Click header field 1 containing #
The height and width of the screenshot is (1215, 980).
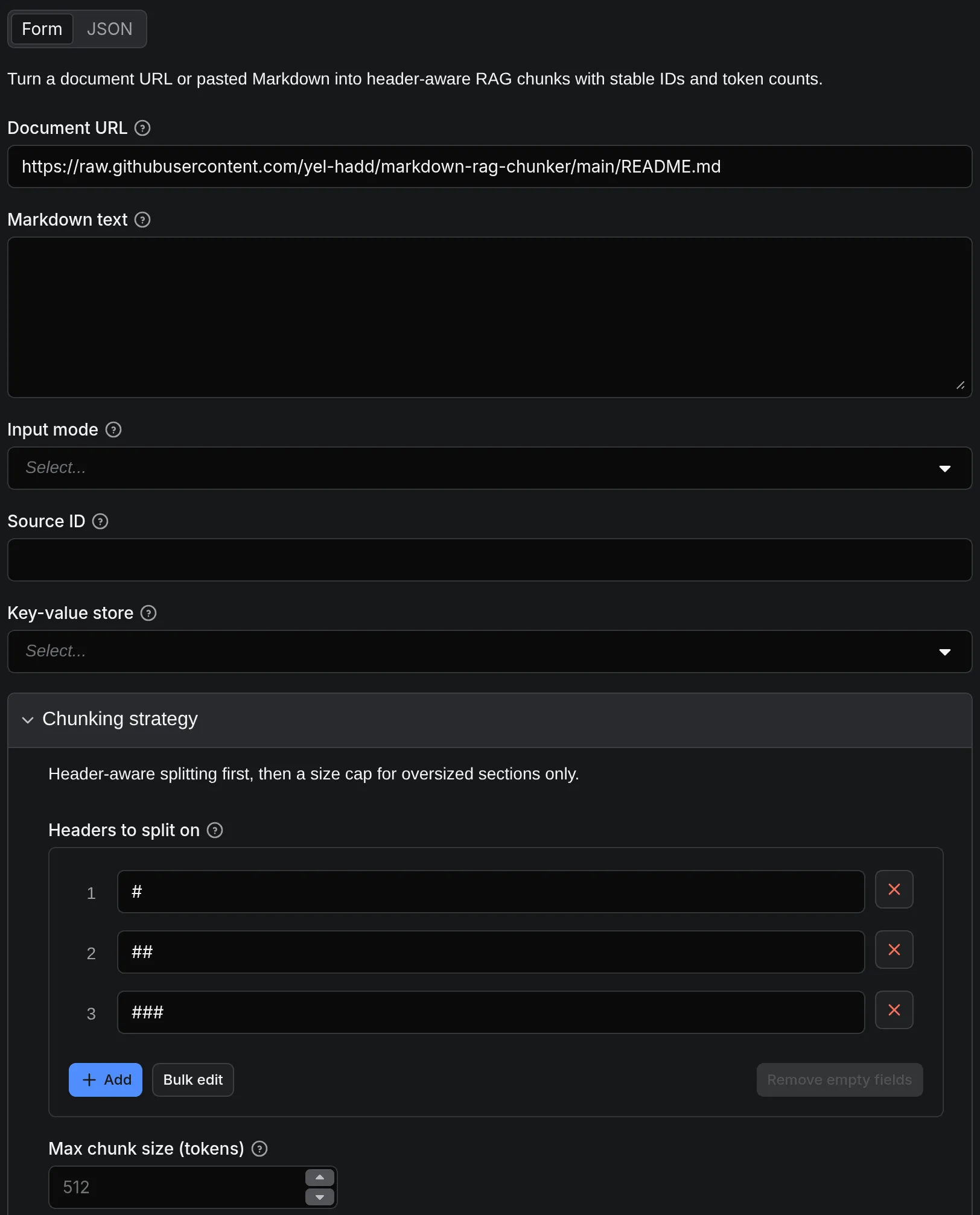[491, 892]
